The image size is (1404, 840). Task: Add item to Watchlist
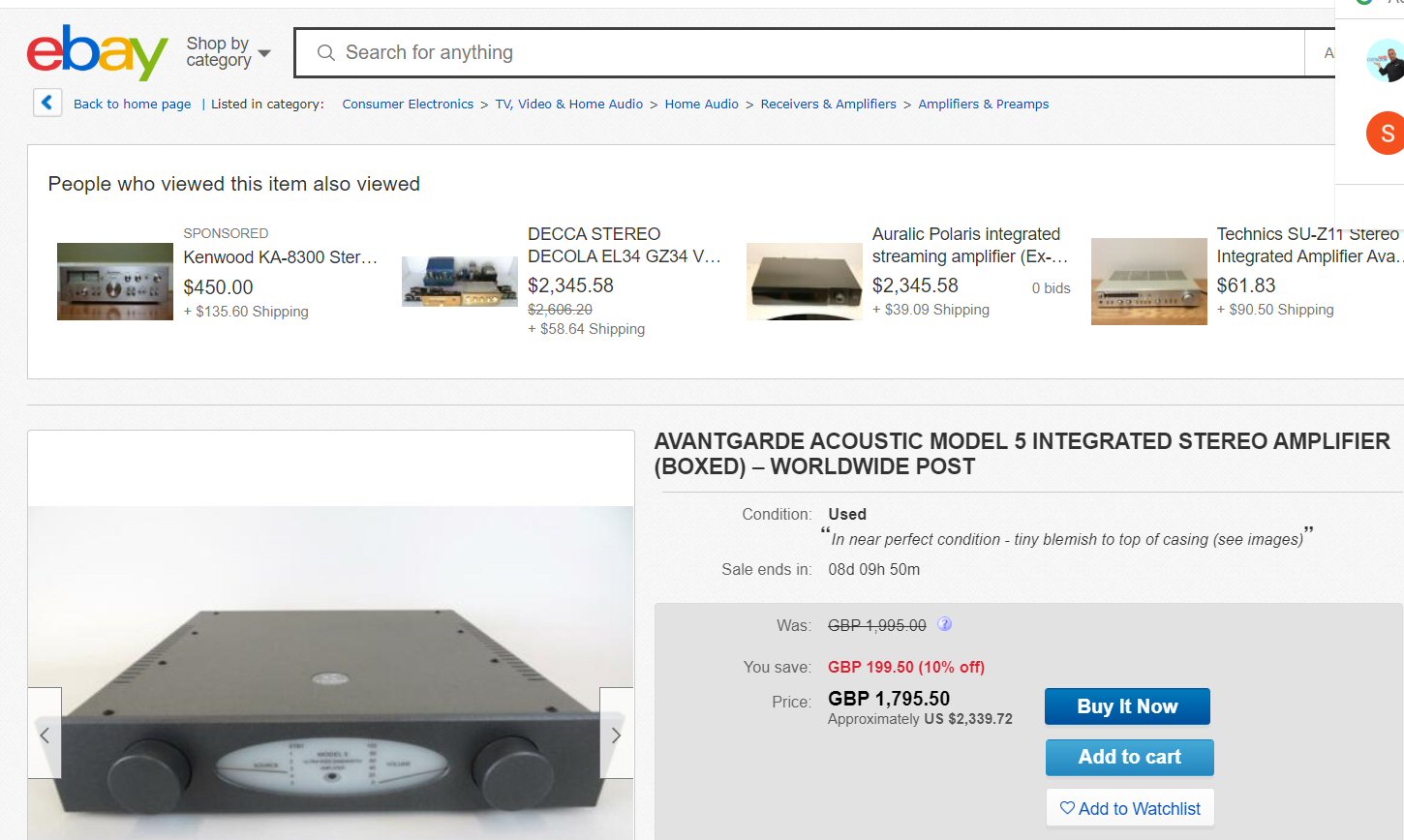pyautogui.click(x=1129, y=808)
